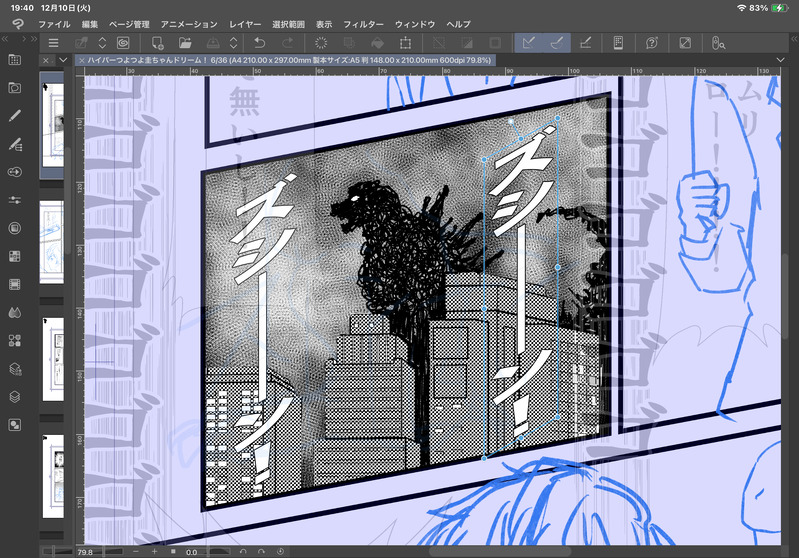Screen dimensions: 799x558
Task: Collapse the left palette dock arrows
Action: tap(5, 39)
